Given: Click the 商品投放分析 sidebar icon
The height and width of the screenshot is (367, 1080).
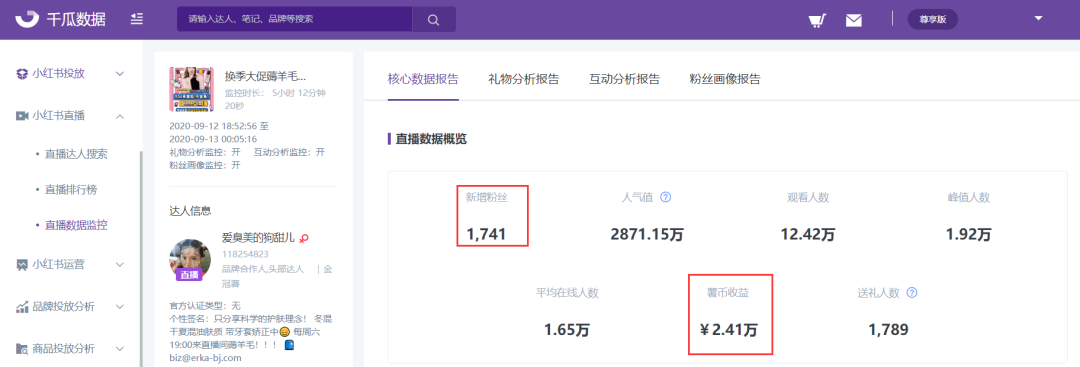Looking at the screenshot, I should coord(21,348).
